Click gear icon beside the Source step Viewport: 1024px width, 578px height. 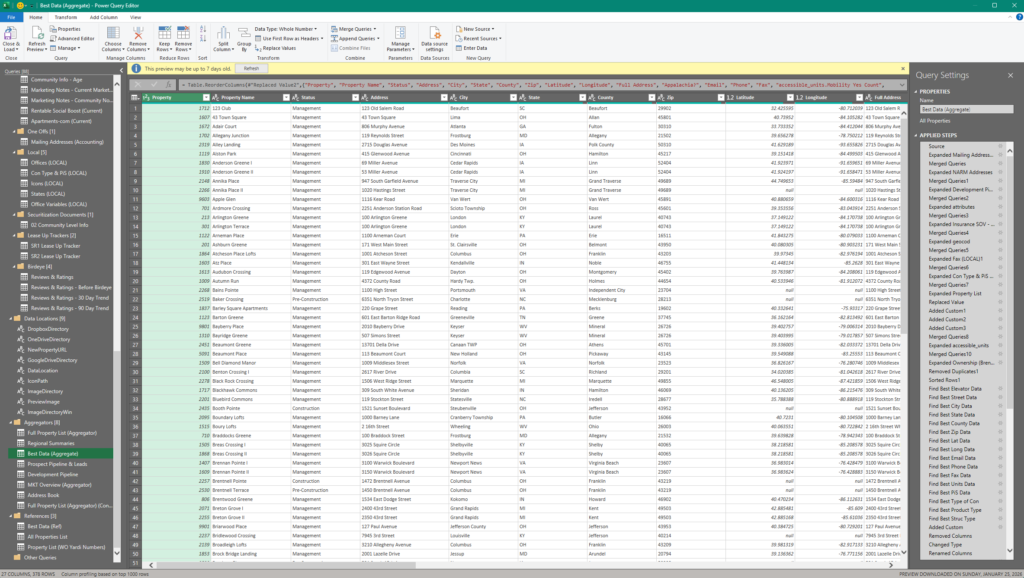click(x=1000, y=145)
